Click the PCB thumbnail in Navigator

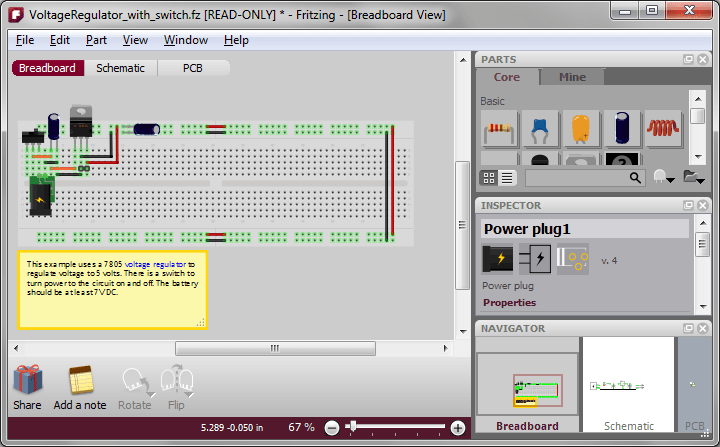coord(694,385)
